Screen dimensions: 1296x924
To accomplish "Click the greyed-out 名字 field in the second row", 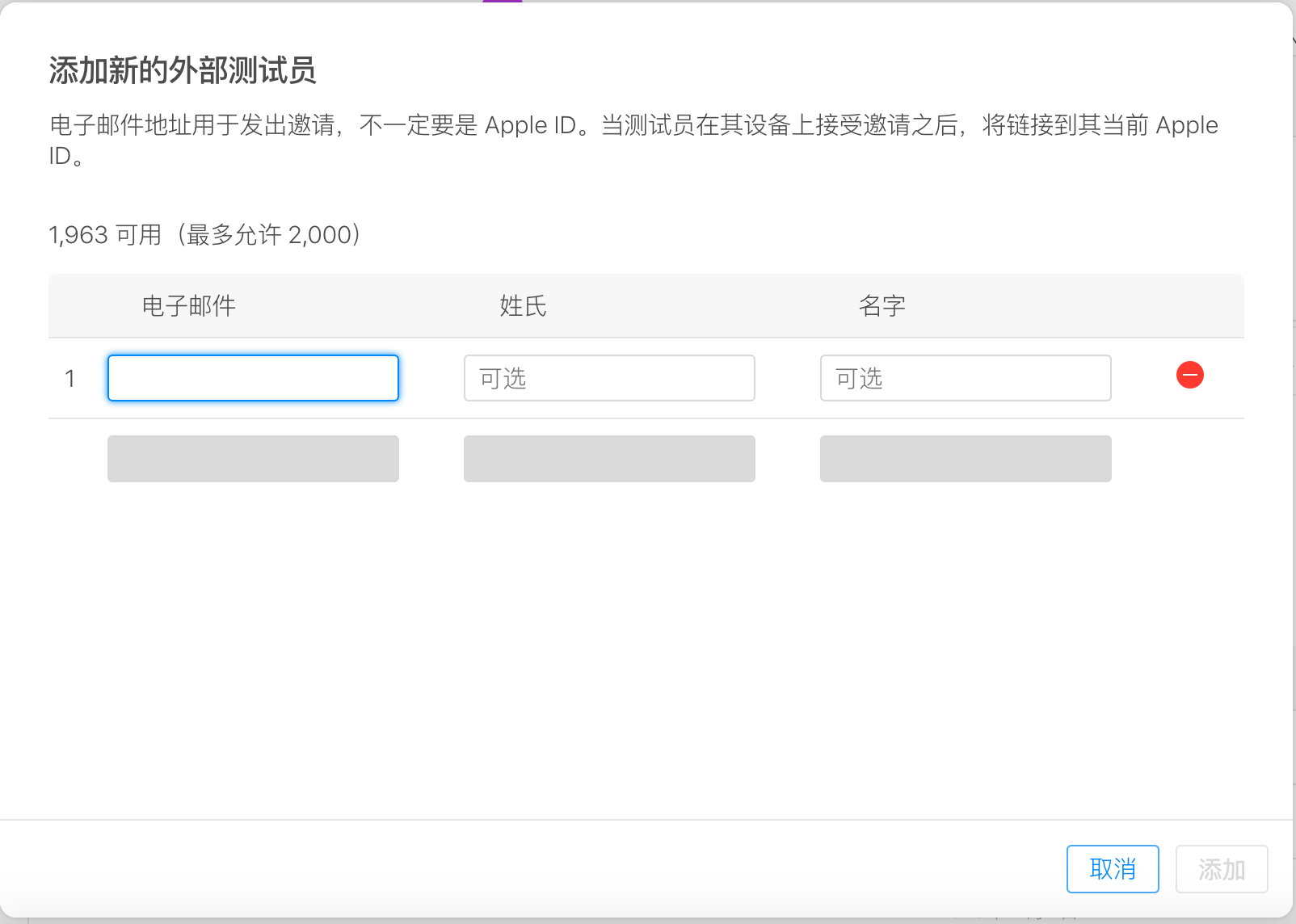I will [x=966, y=459].
